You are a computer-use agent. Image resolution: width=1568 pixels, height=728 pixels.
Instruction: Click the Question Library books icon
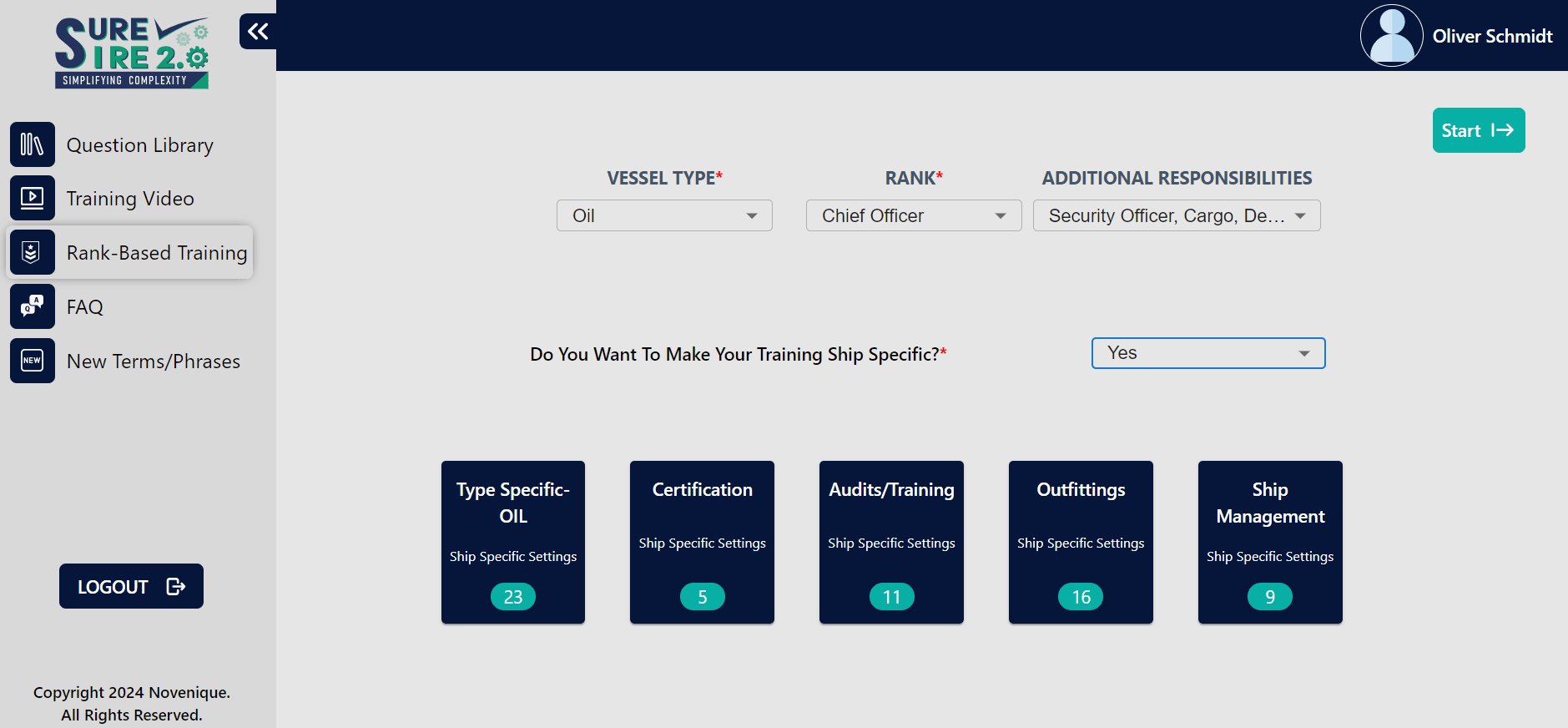(x=33, y=144)
